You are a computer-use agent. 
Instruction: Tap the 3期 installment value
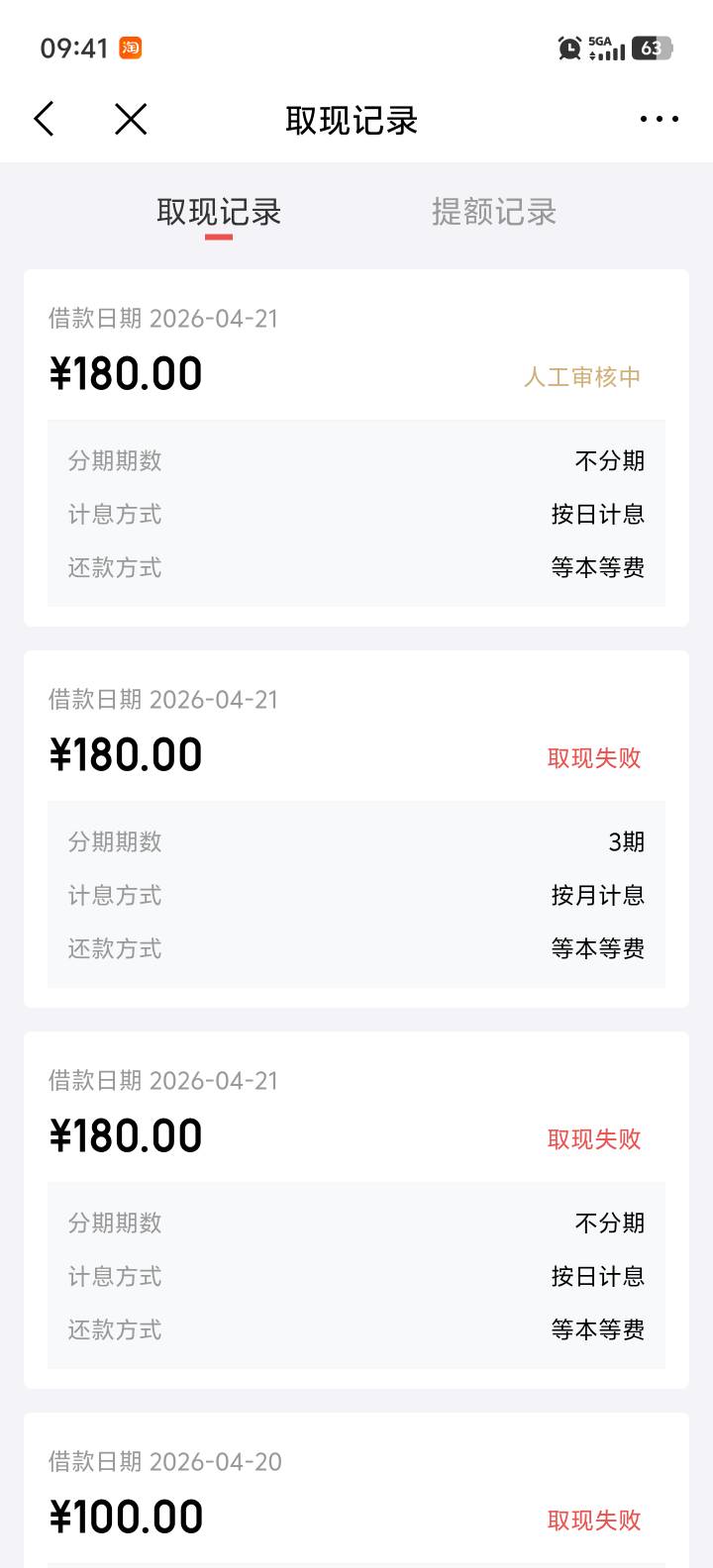click(626, 842)
